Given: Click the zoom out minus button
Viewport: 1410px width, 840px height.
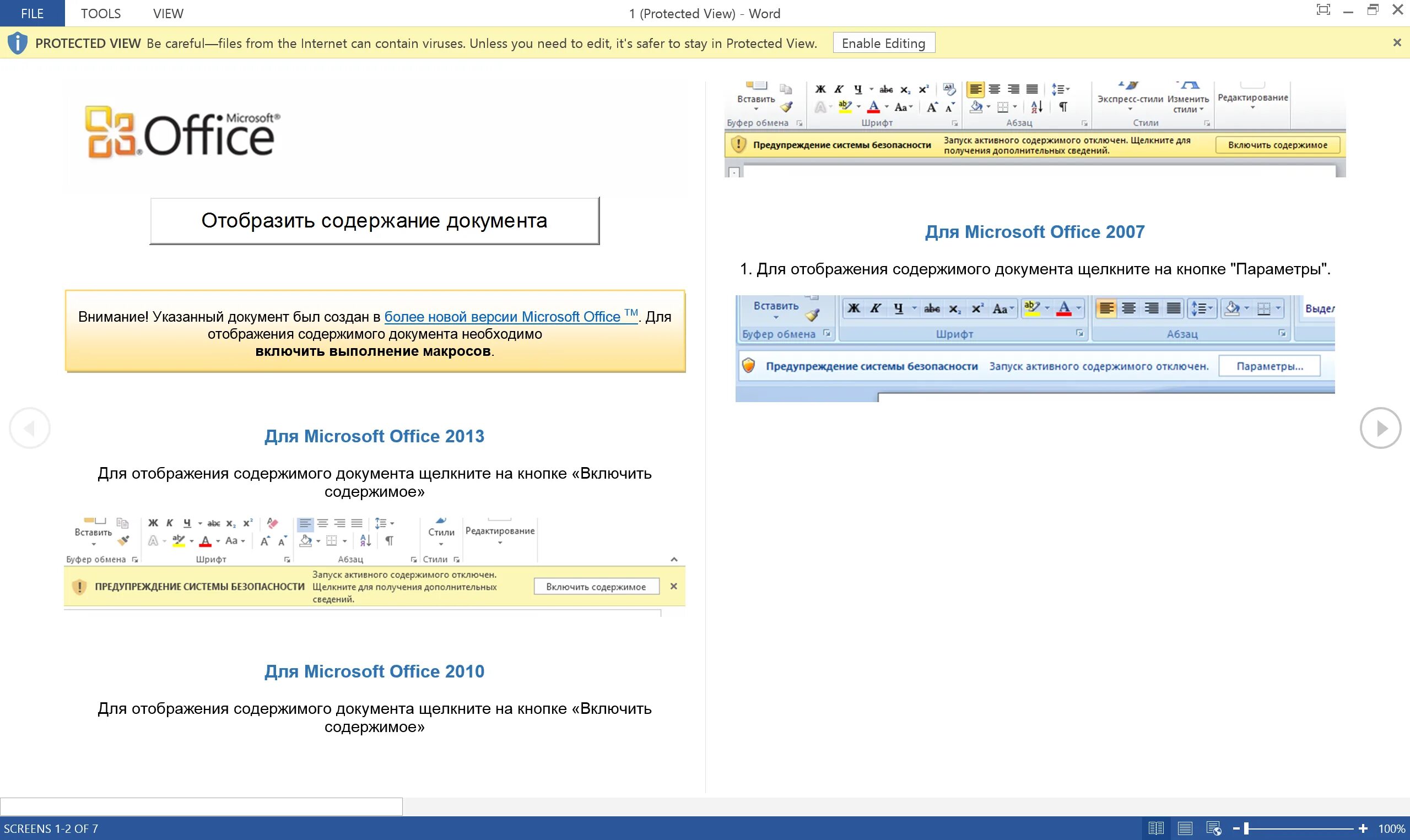Looking at the screenshot, I should click(x=1236, y=829).
